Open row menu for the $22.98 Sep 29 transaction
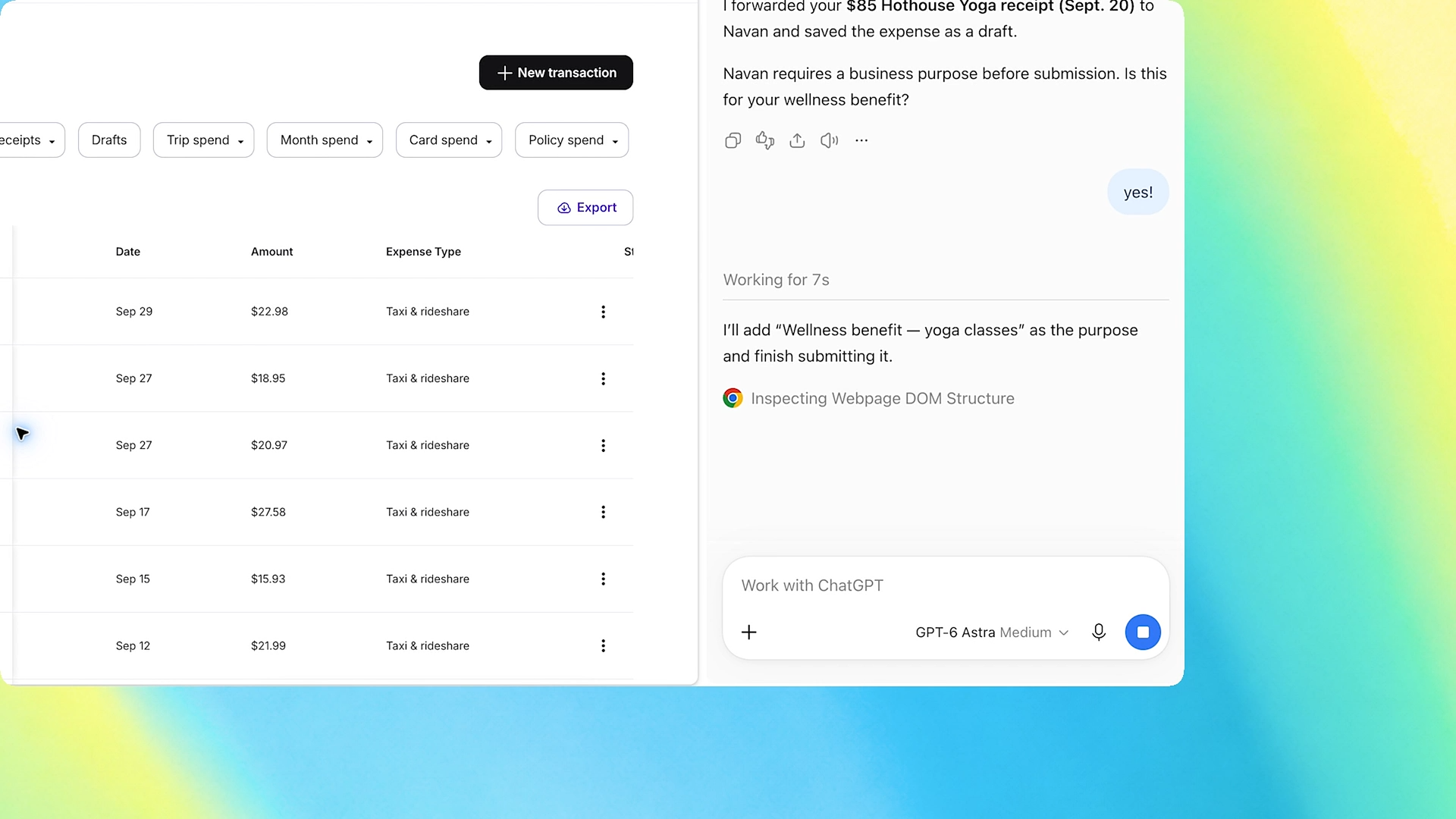 (x=604, y=312)
